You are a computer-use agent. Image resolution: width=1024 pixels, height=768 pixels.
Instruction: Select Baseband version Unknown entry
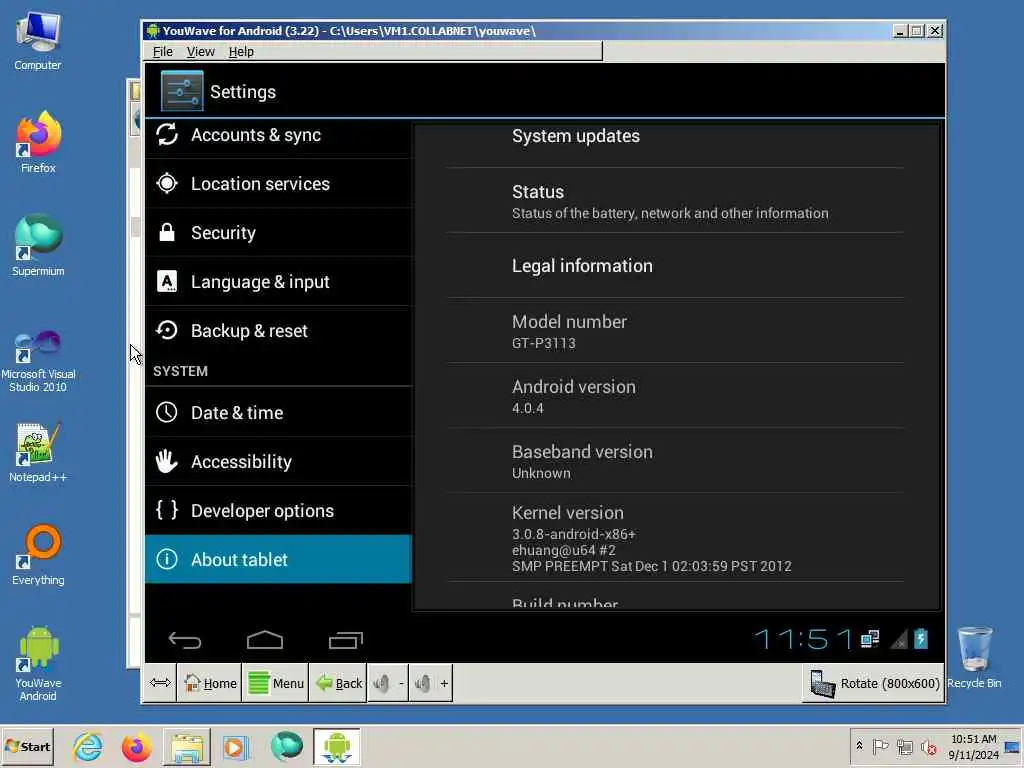click(675, 461)
